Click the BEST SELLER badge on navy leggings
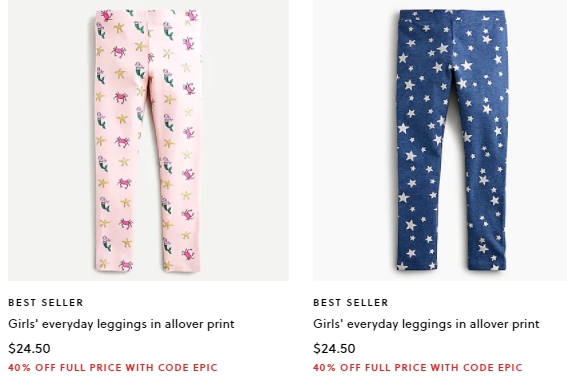This screenshot has height=381, width=567. pyautogui.click(x=351, y=303)
